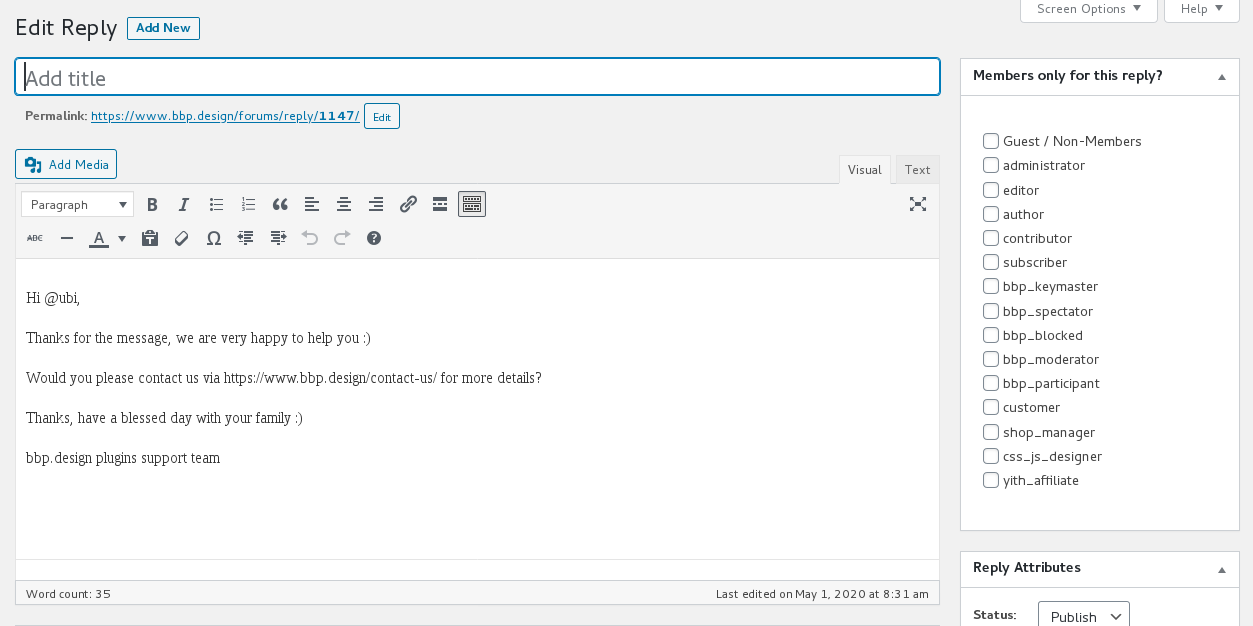Image resolution: width=1253 pixels, height=626 pixels.
Task: Open the Status dropdown showing Publish
Action: coord(1083,617)
